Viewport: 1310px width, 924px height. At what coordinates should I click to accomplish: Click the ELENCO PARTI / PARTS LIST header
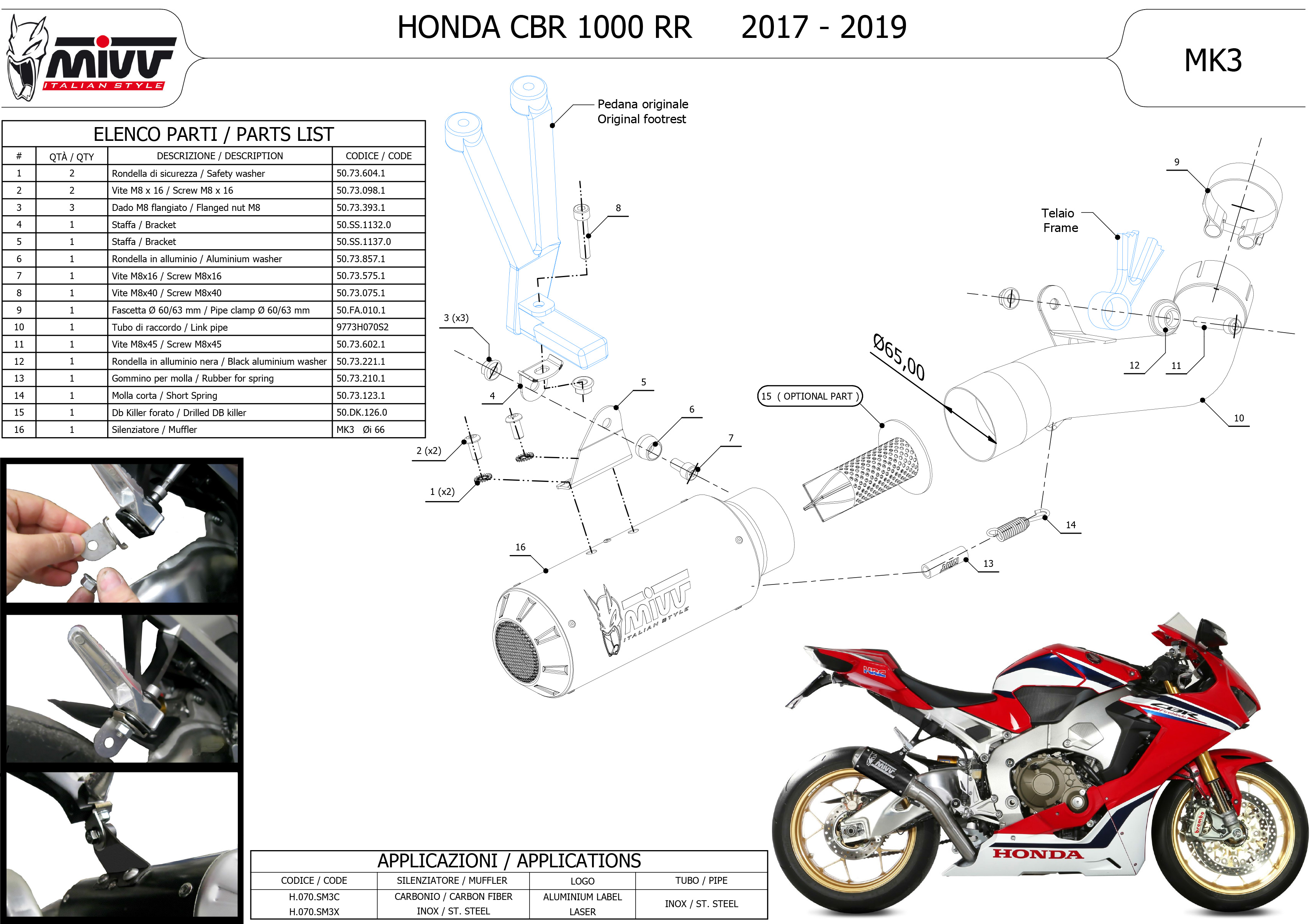point(213,135)
